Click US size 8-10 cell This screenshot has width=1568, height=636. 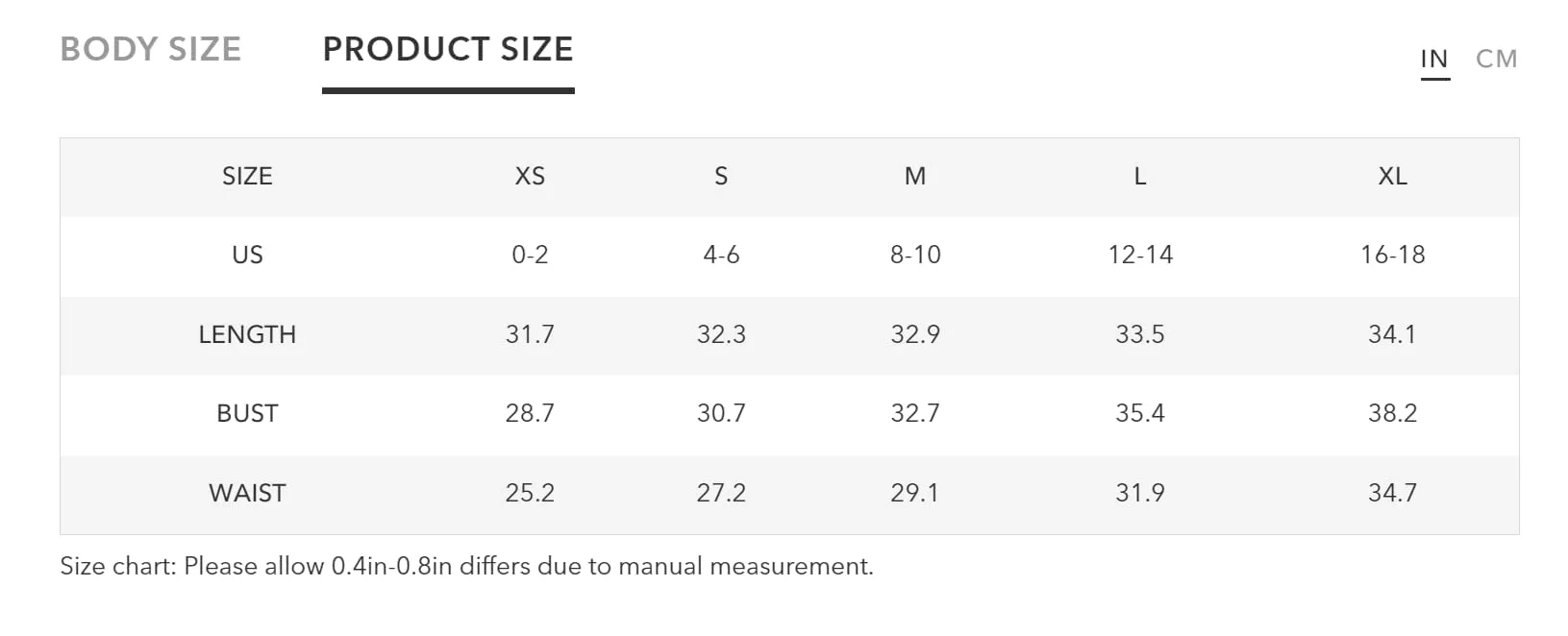(915, 256)
